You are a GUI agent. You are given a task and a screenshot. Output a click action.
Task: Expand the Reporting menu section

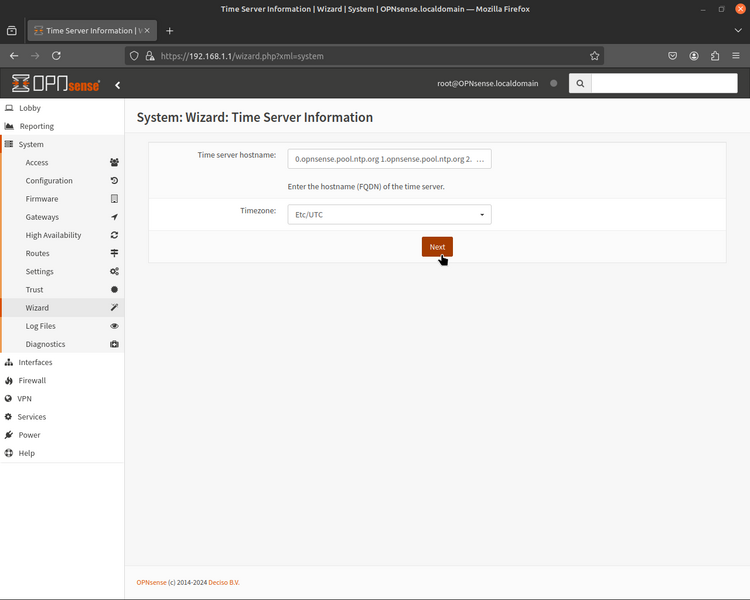pyautogui.click(x=62, y=126)
